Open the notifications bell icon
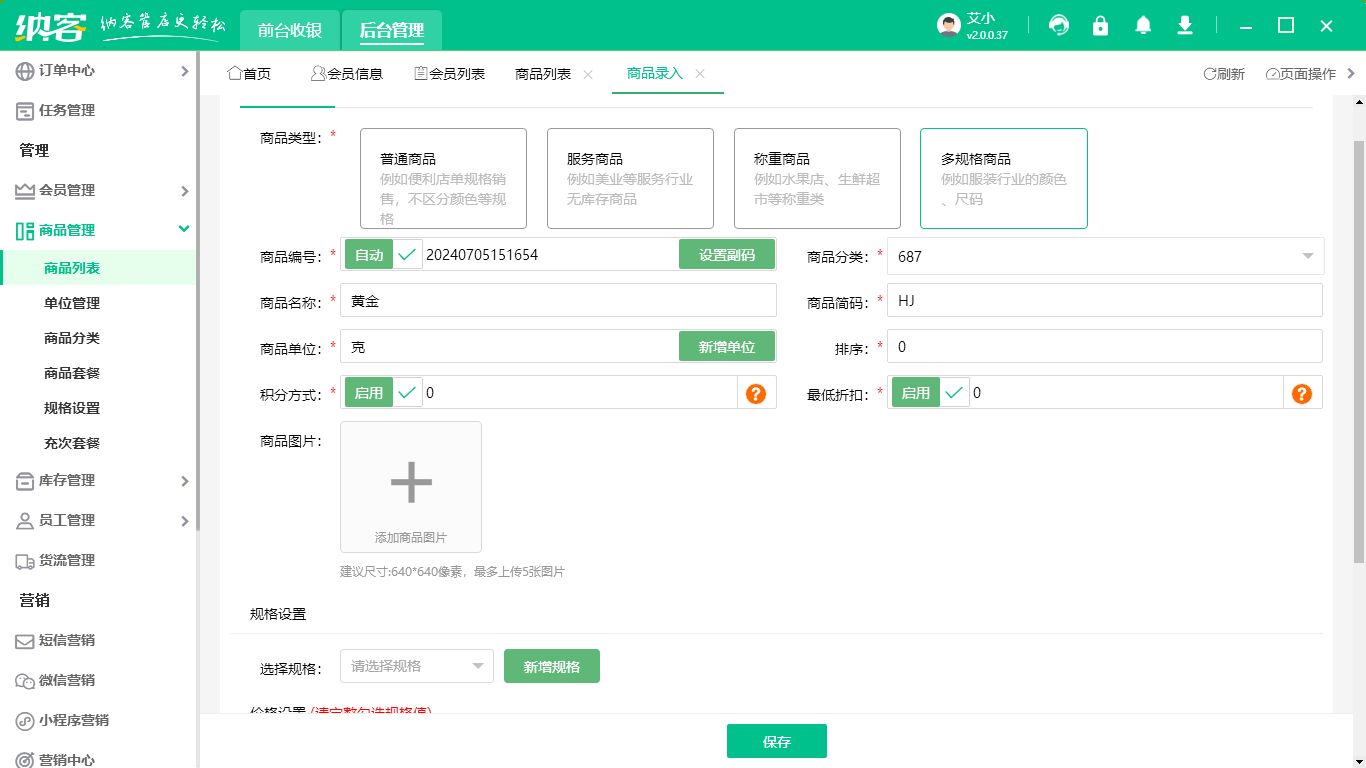The image size is (1366, 768). pyautogui.click(x=1143, y=25)
